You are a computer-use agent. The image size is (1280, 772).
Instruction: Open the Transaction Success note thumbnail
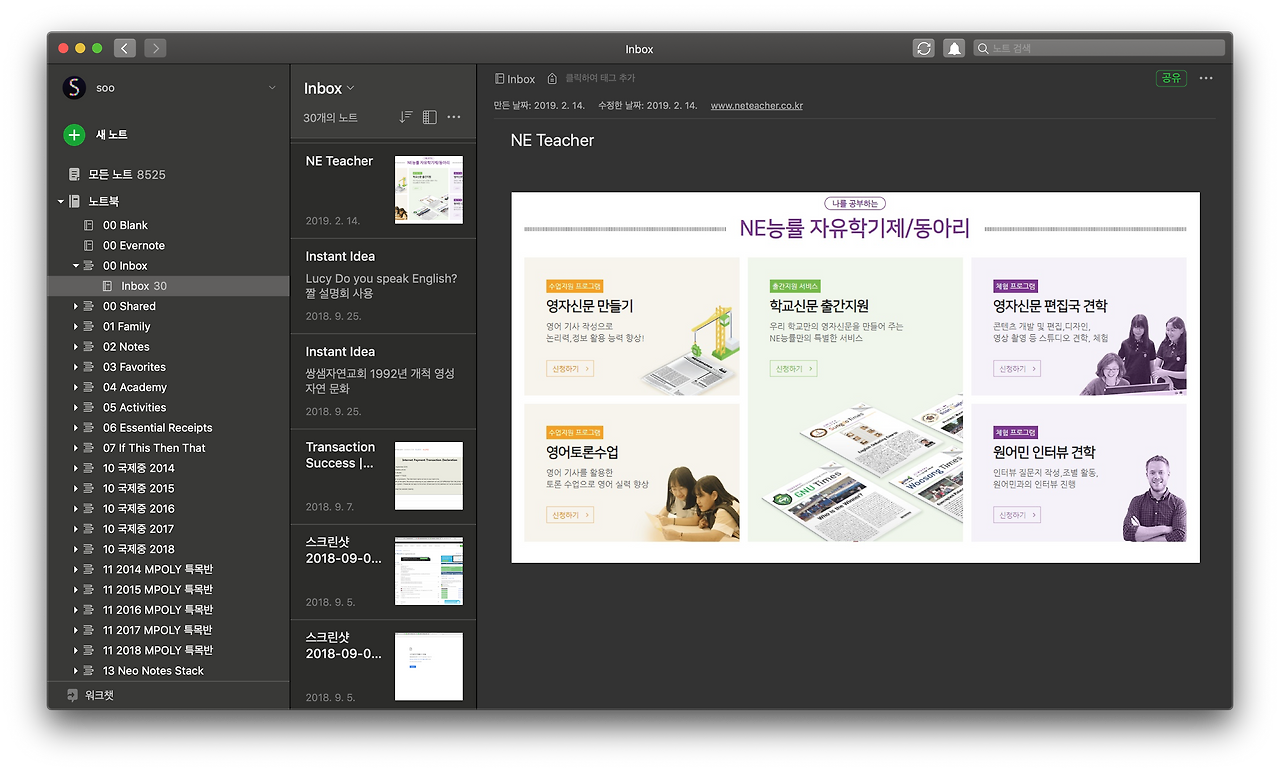429,476
